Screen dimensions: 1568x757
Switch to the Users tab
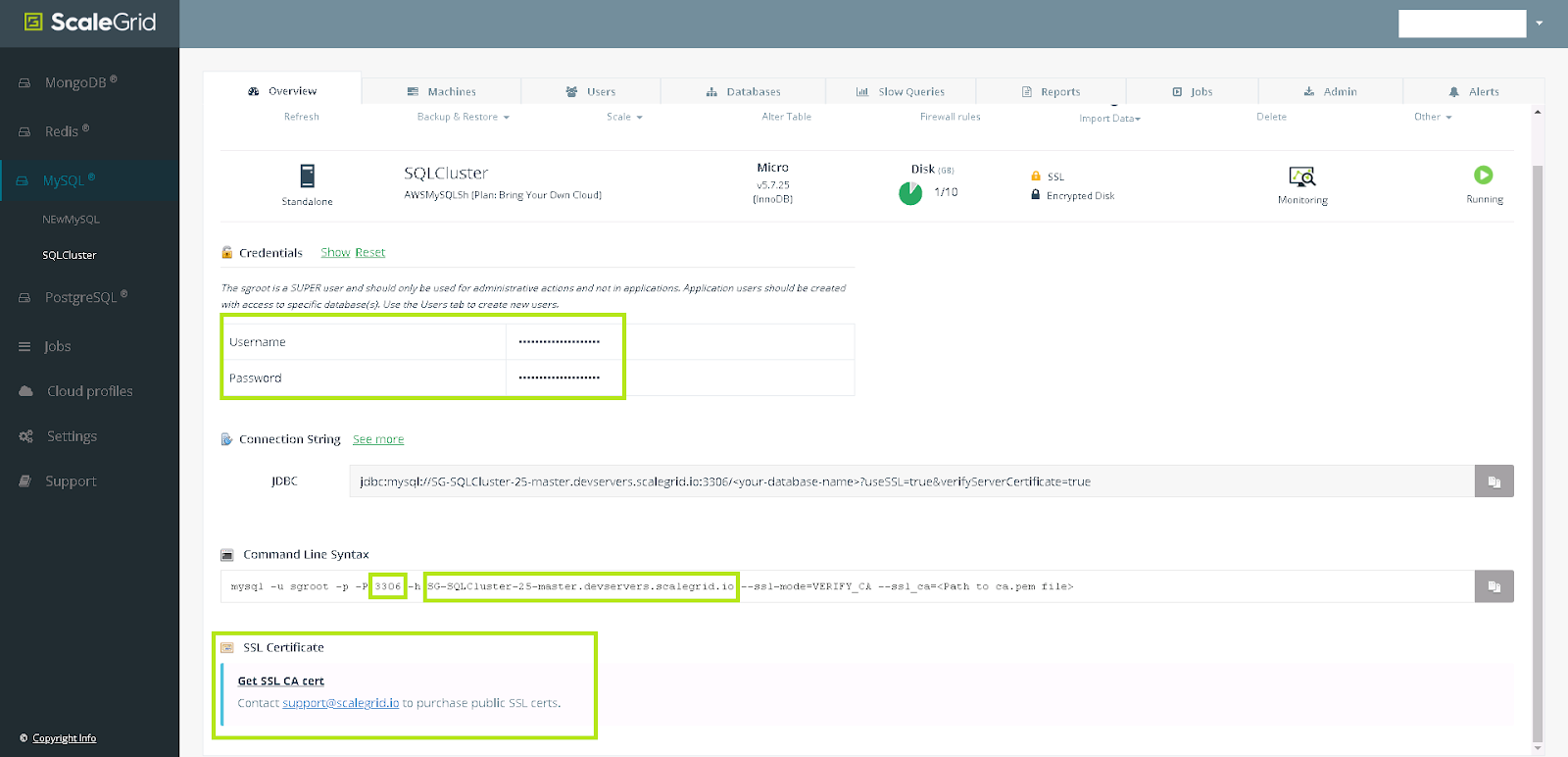coord(591,91)
